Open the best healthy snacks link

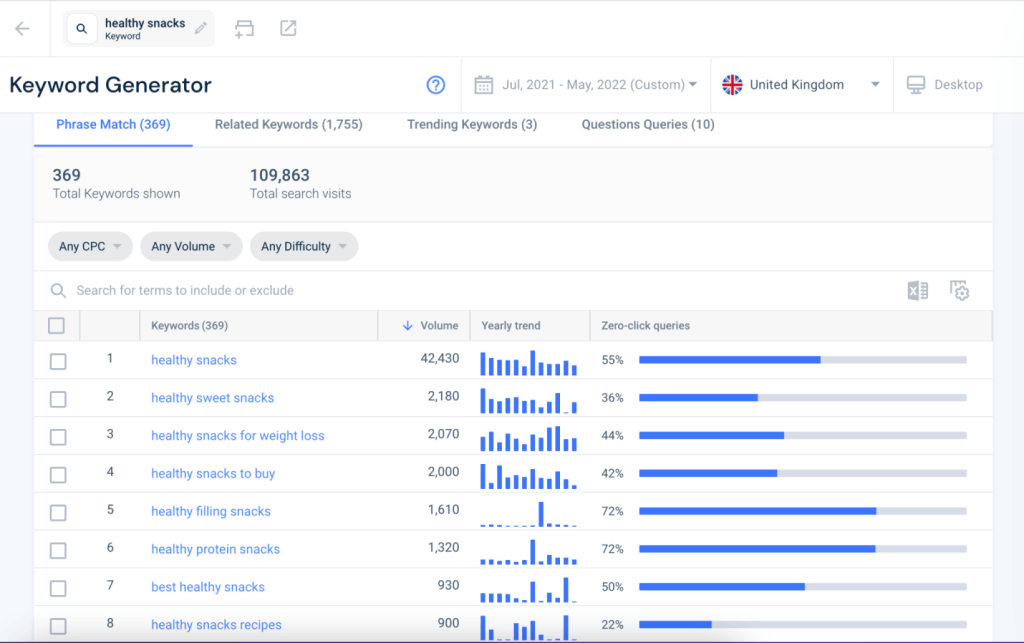(x=208, y=587)
